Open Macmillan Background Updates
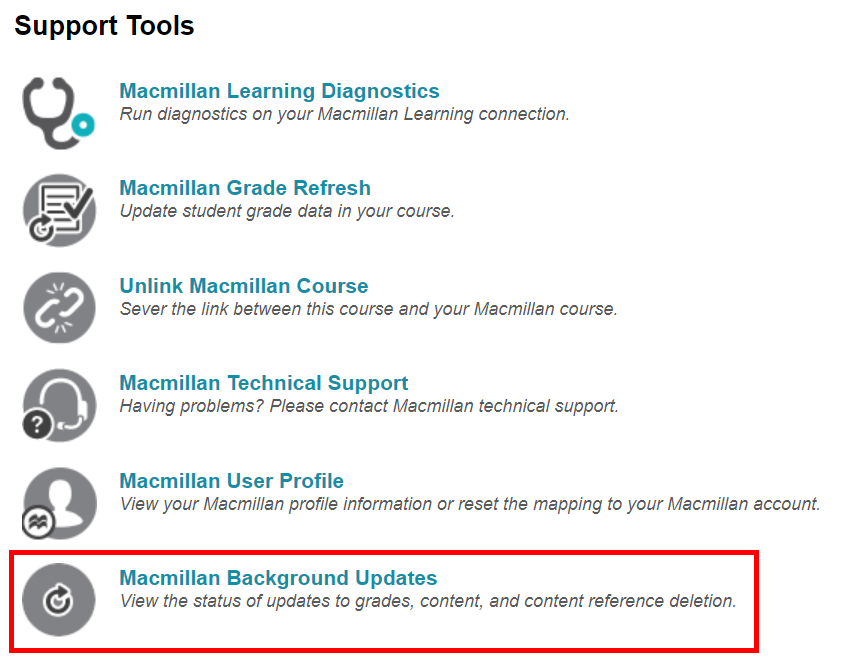Screen dimensions: 854x662 [x=279, y=578]
